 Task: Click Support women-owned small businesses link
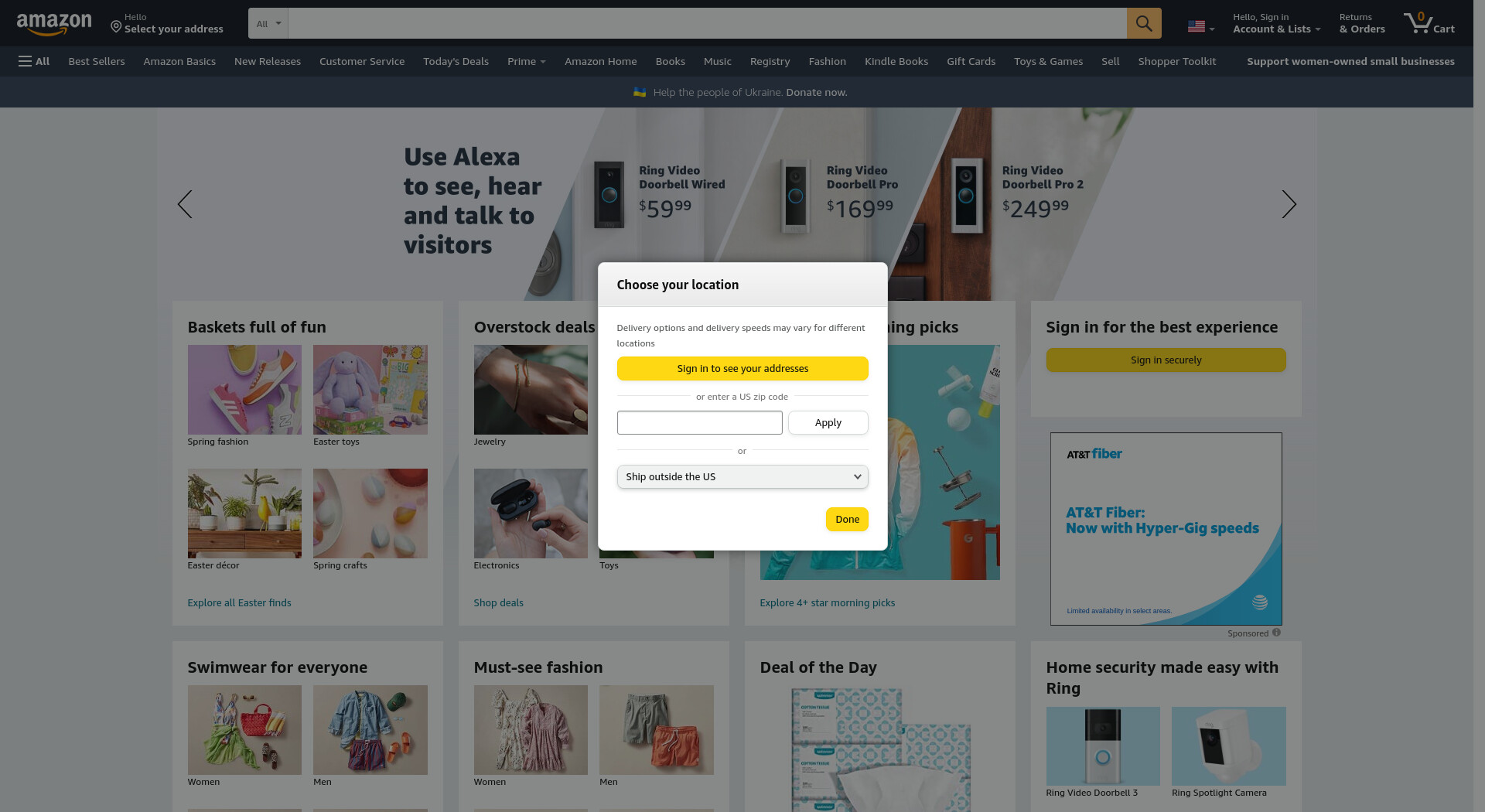1350,61
